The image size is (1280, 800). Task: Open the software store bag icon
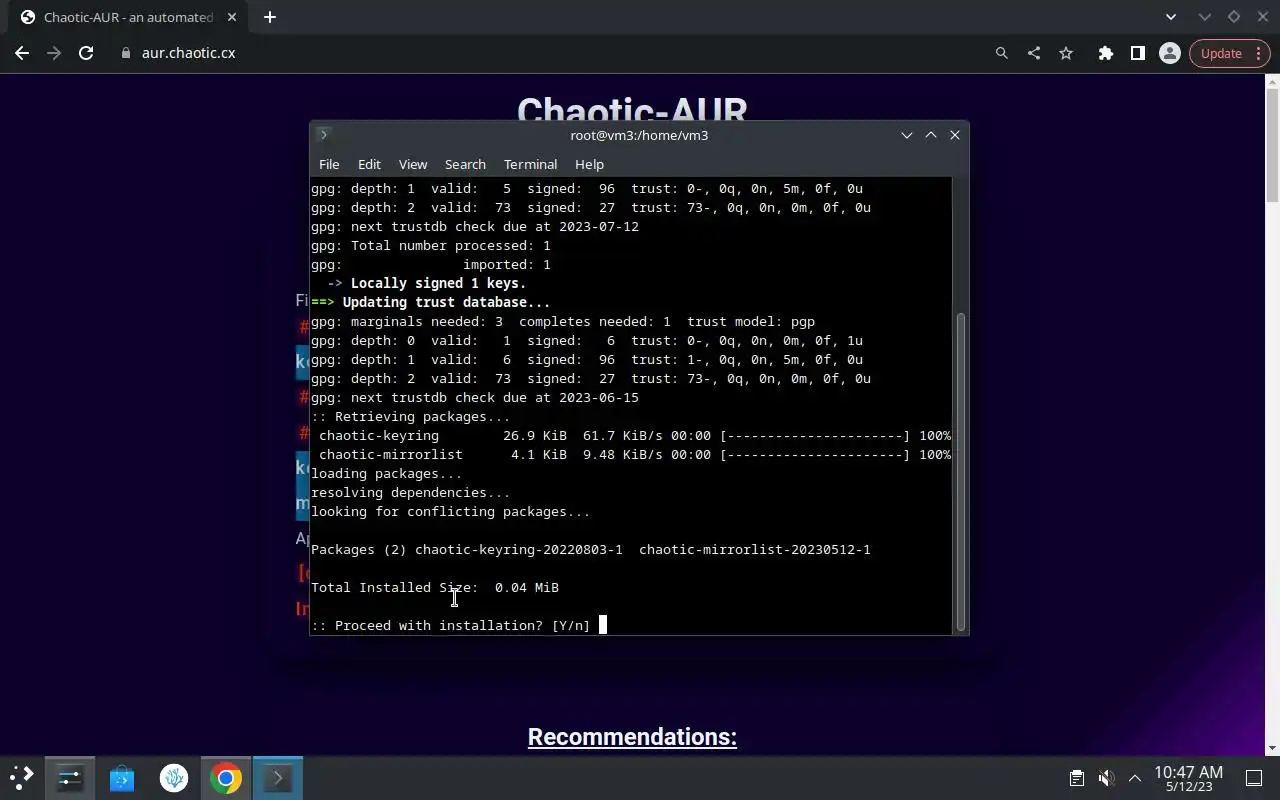122,778
